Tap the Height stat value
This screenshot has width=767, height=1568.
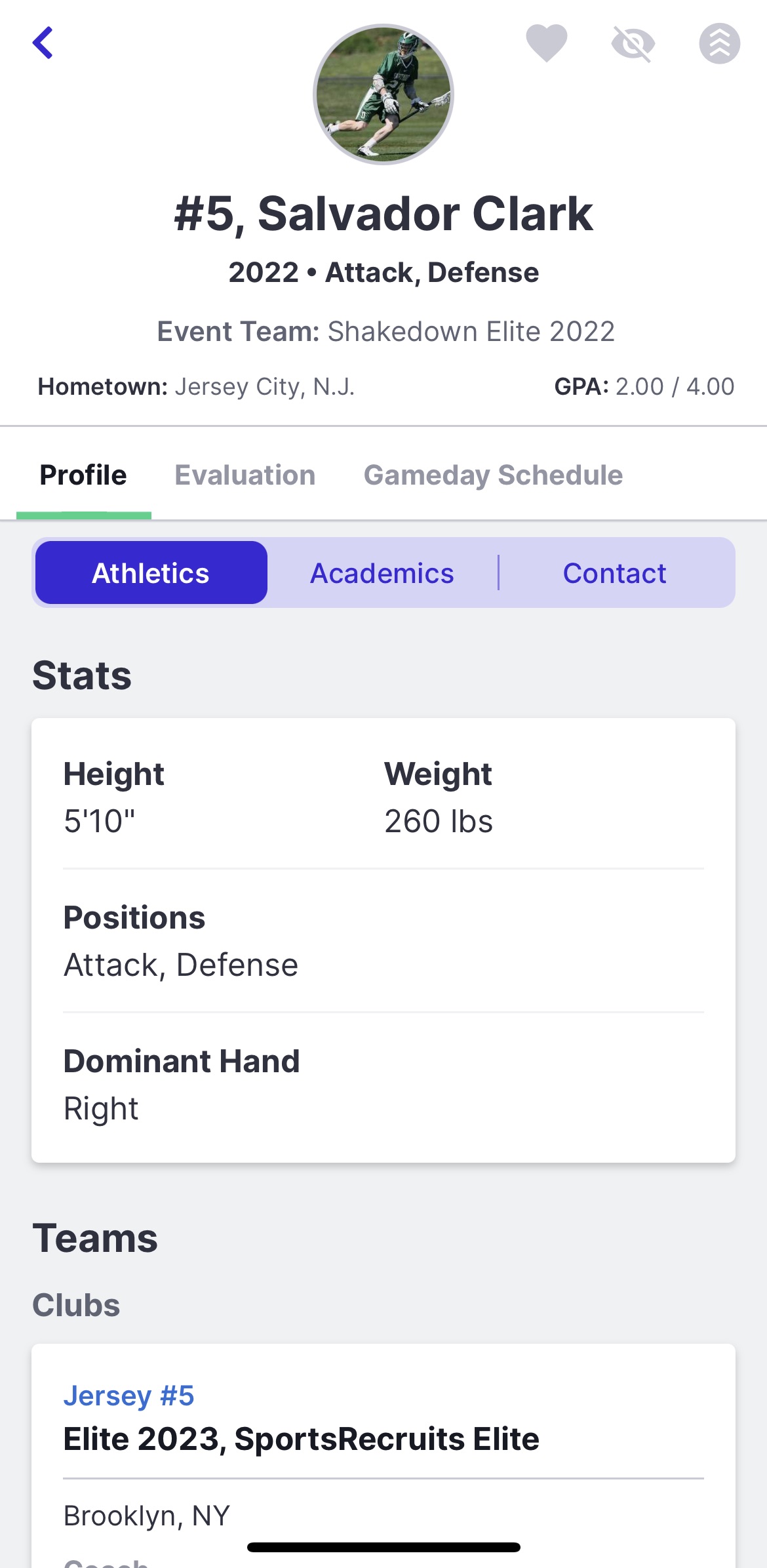tap(100, 821)
